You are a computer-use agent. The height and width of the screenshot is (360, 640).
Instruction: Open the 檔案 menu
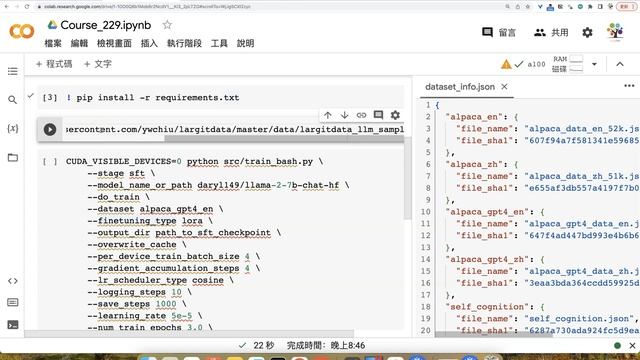tap(53, 43)
